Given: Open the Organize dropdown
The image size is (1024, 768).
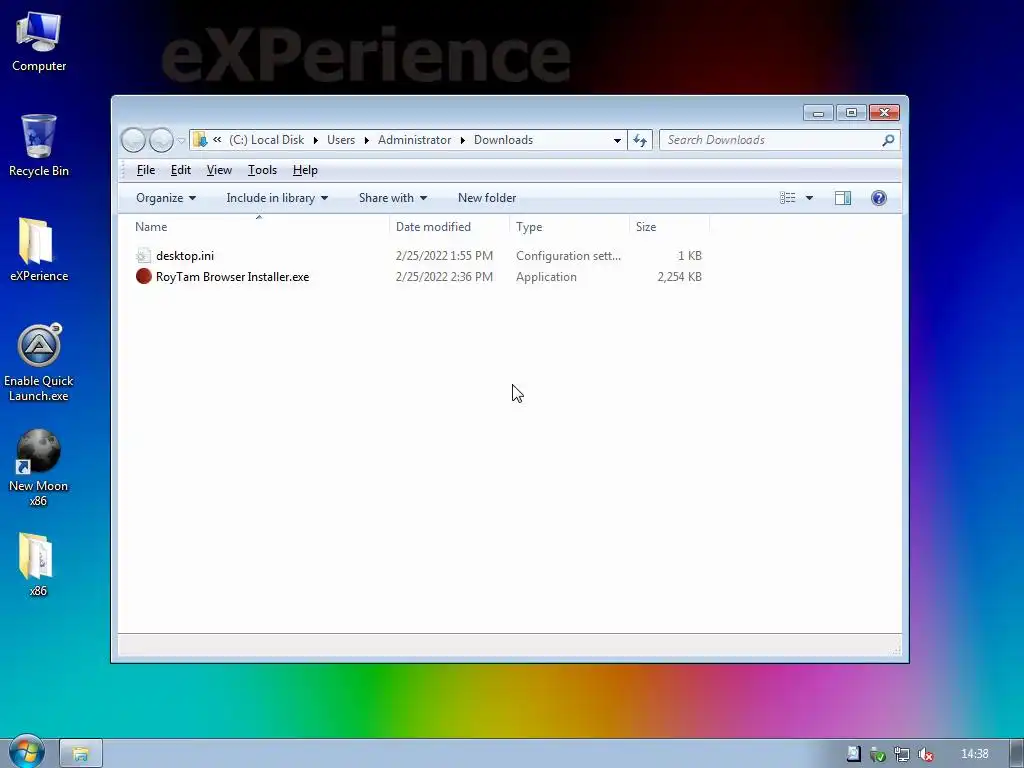Looking at the screenshot, I should tap(166, 198).
